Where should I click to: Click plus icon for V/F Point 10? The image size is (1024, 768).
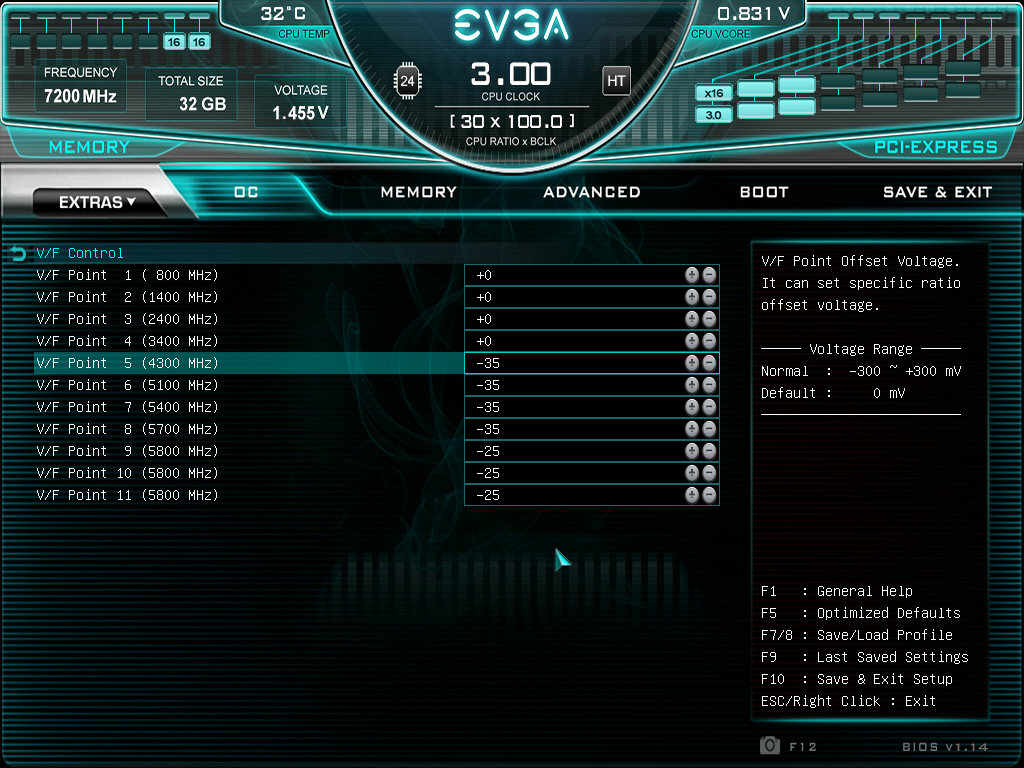point(692,473)
